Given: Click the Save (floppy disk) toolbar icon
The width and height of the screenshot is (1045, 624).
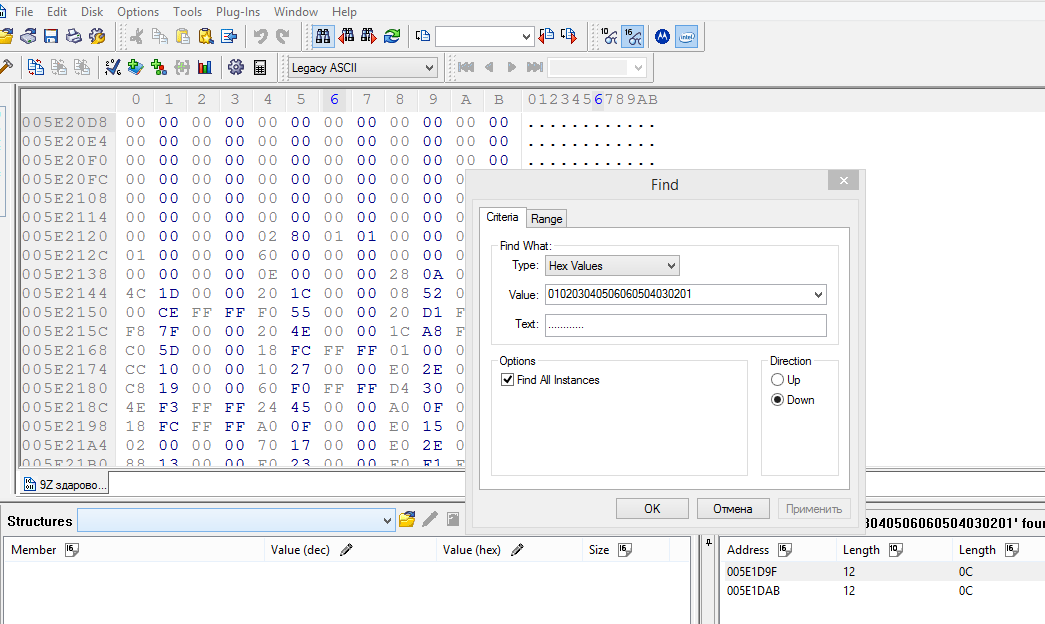Looking at the screenshot, I should pos(50,36).
